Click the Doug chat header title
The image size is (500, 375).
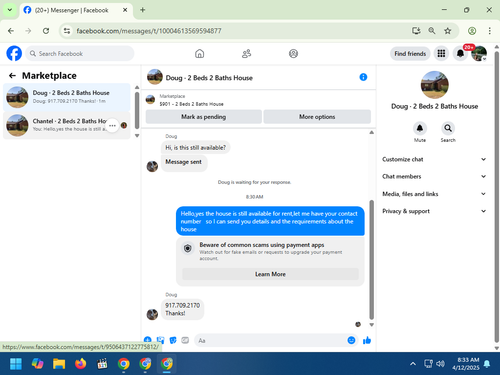click(209, 78)
